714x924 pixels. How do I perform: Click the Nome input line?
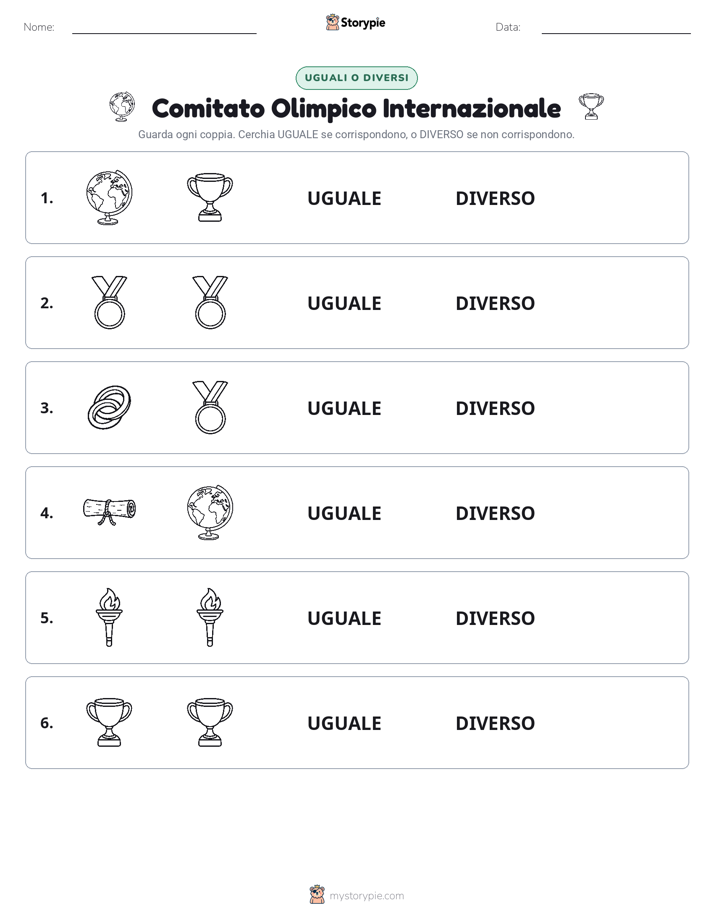164,27
